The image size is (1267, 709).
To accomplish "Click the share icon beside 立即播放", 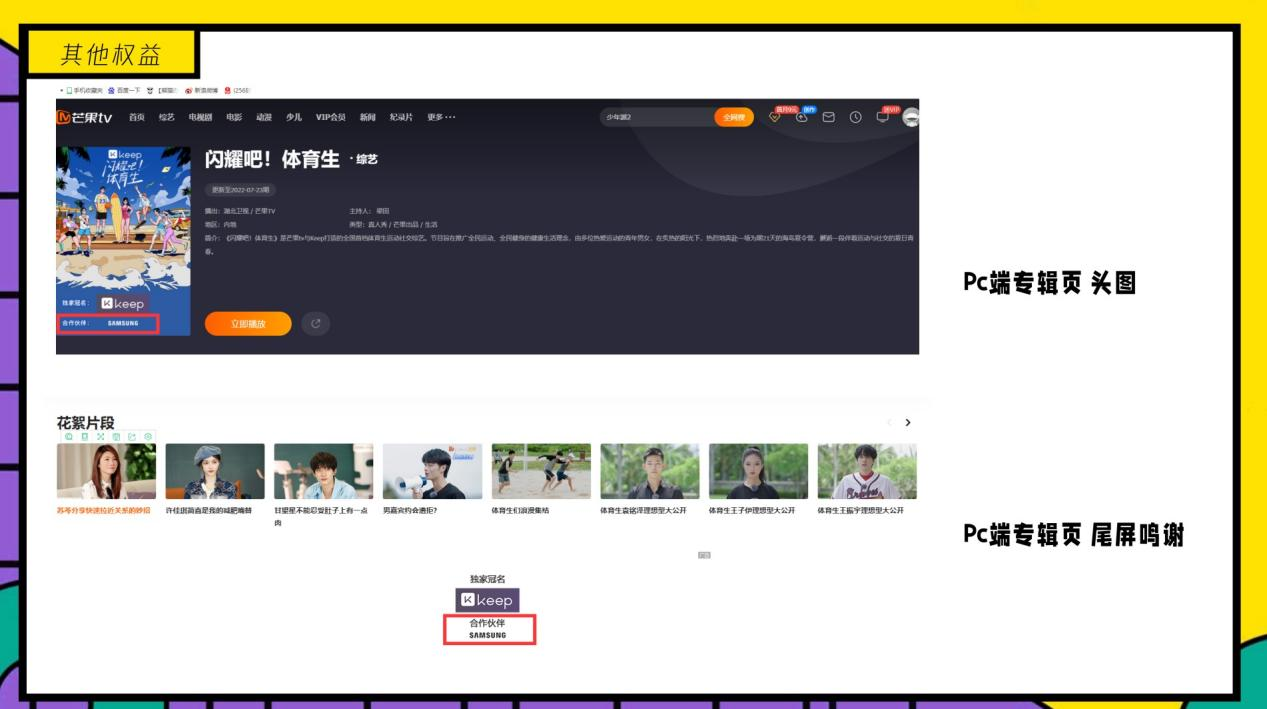I will pos(315,324).
